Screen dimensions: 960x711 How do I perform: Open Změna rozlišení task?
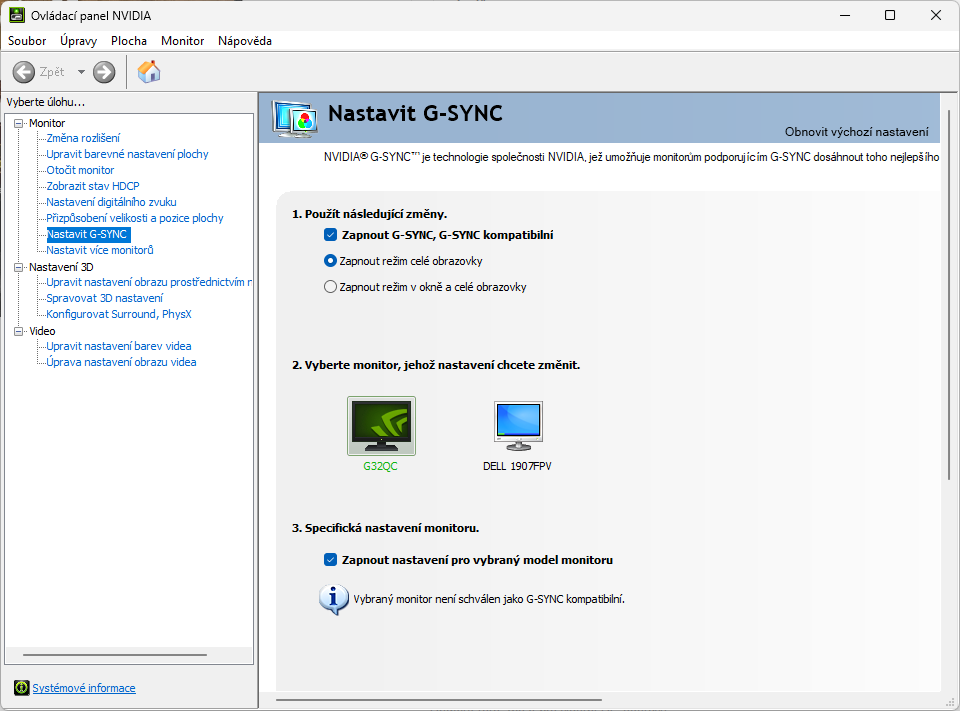click(83, 138)
